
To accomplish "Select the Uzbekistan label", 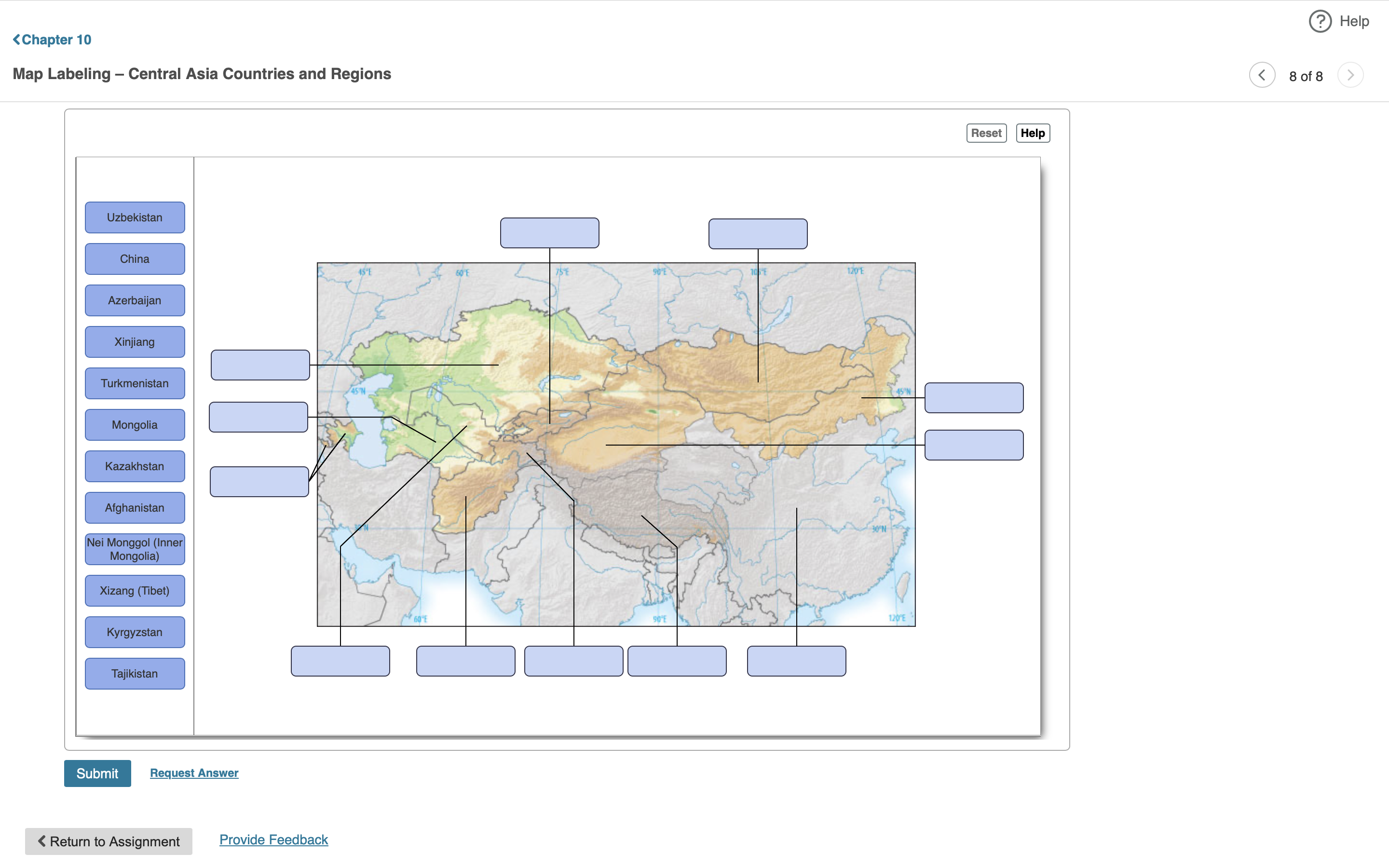I will [135, 217].
